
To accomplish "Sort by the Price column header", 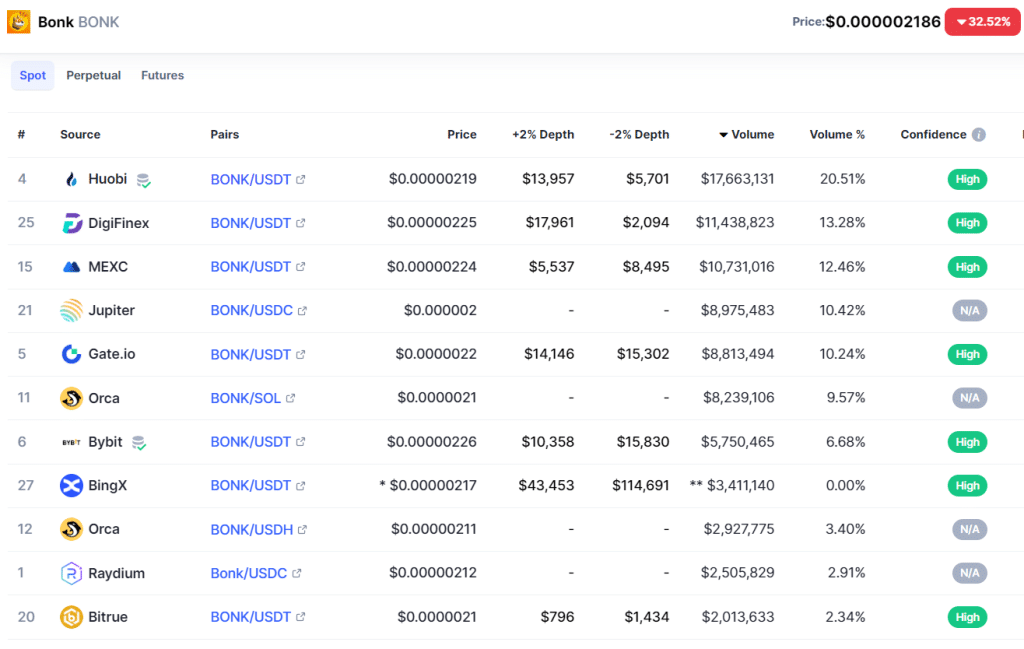I will pos(461,135).
